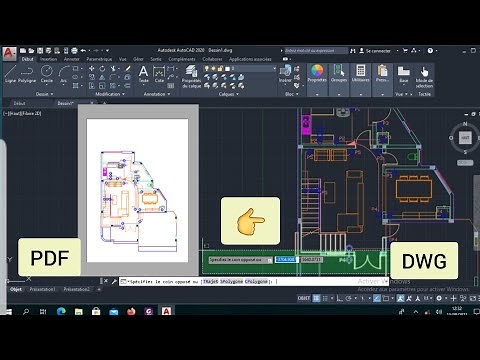The image size is (480, 360).
Task: Choose the Arc tool
Action: pos(63,74)
